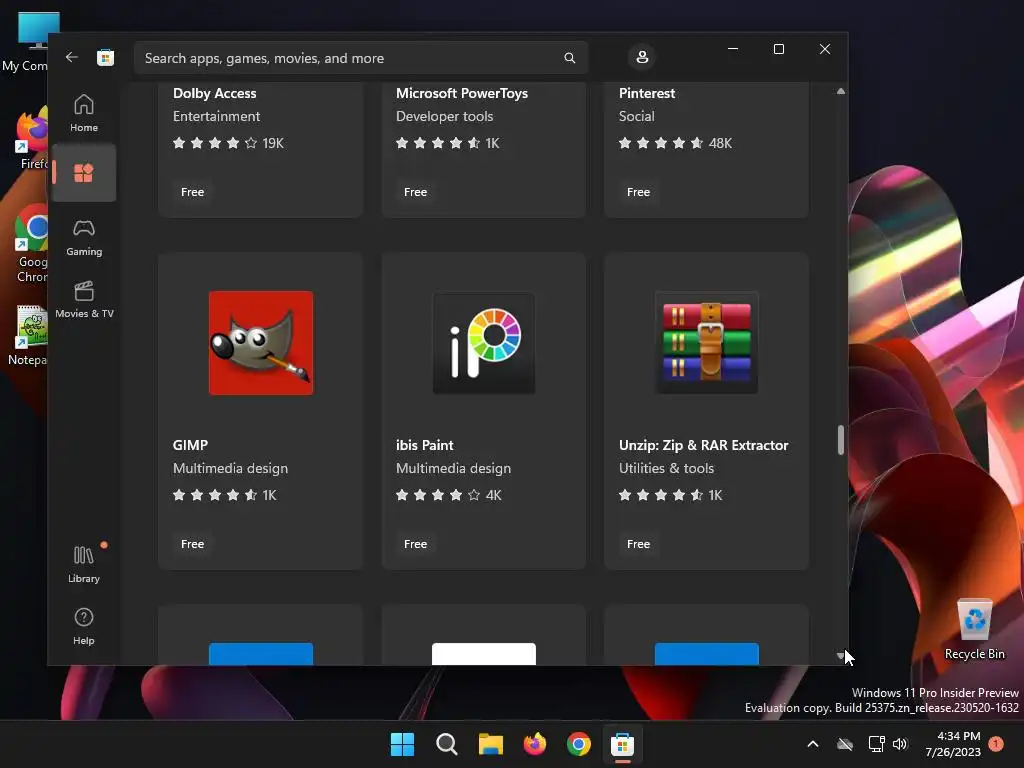The width and height of the screenshot is (1024, 768).
Task: Open the ibis Paint app icon
Action: tap(484, 343)
